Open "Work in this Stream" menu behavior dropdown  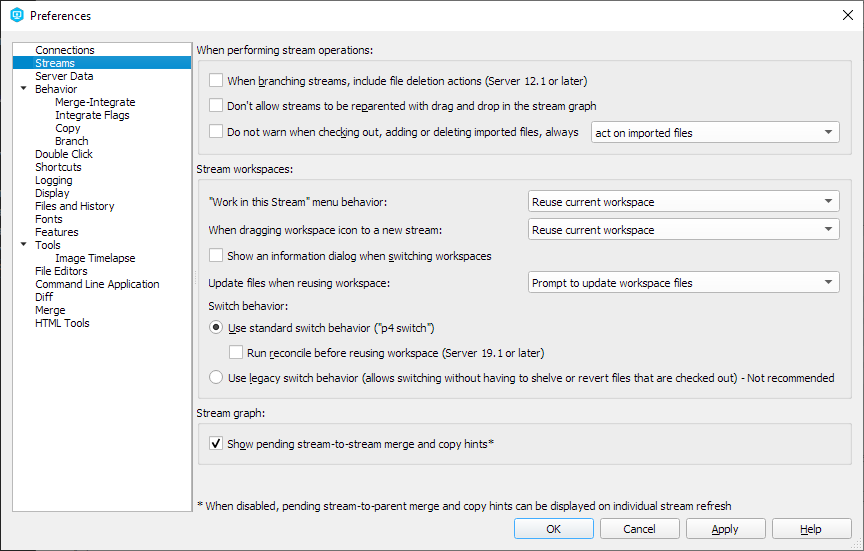click(683, 202)
